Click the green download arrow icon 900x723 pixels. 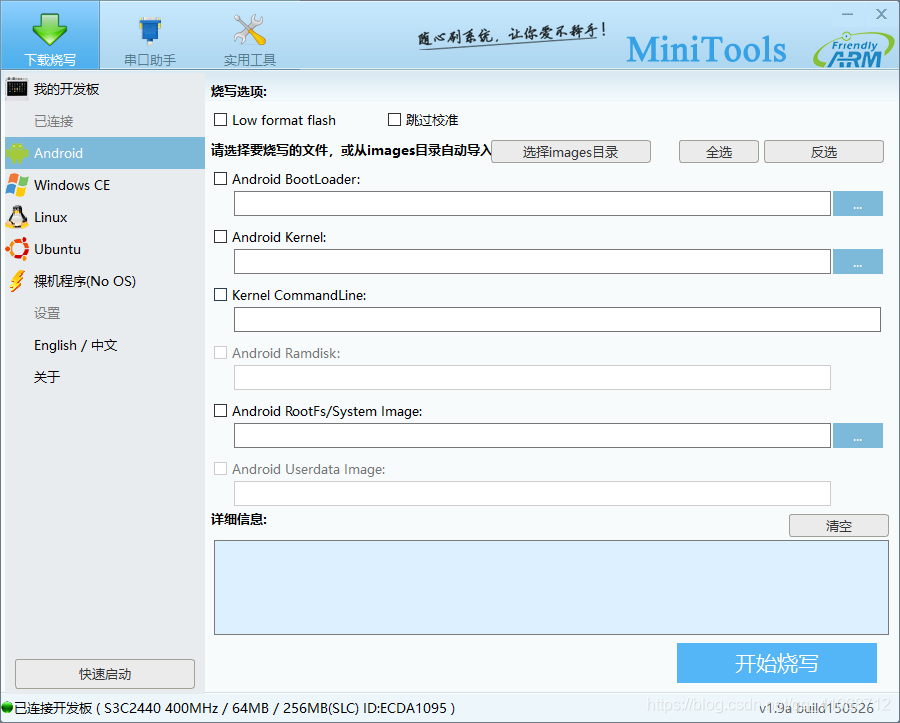(50, 29)
